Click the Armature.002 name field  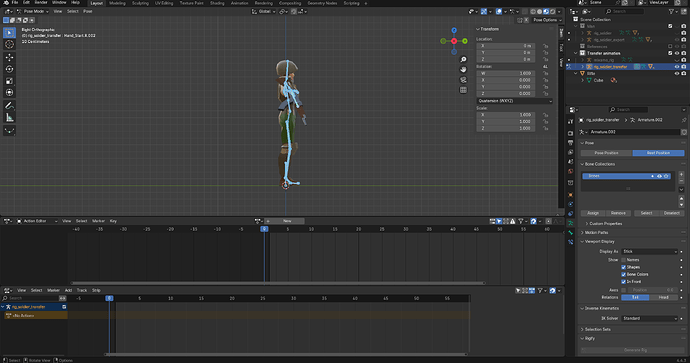(x=635, y=132)
